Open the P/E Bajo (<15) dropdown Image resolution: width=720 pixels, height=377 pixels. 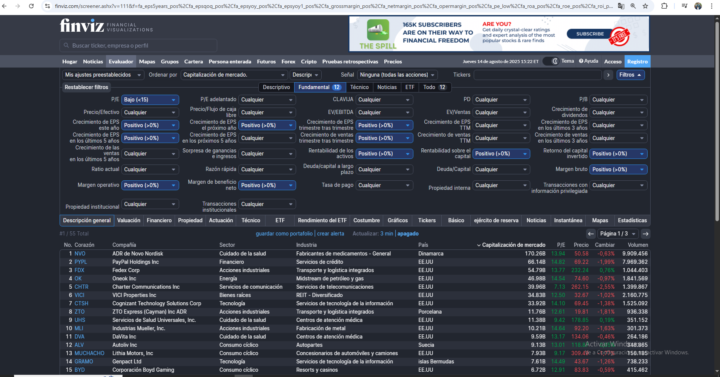pos(150,100)
